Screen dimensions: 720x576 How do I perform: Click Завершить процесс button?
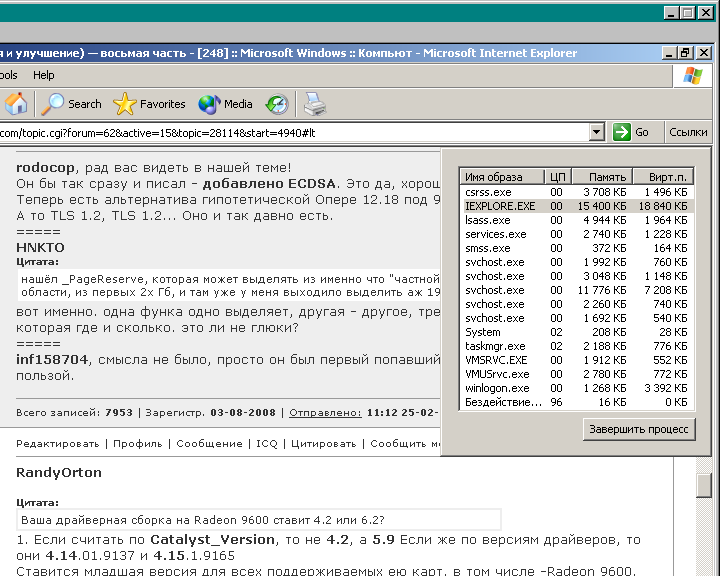pyautogui.click(x=639, y=429)
